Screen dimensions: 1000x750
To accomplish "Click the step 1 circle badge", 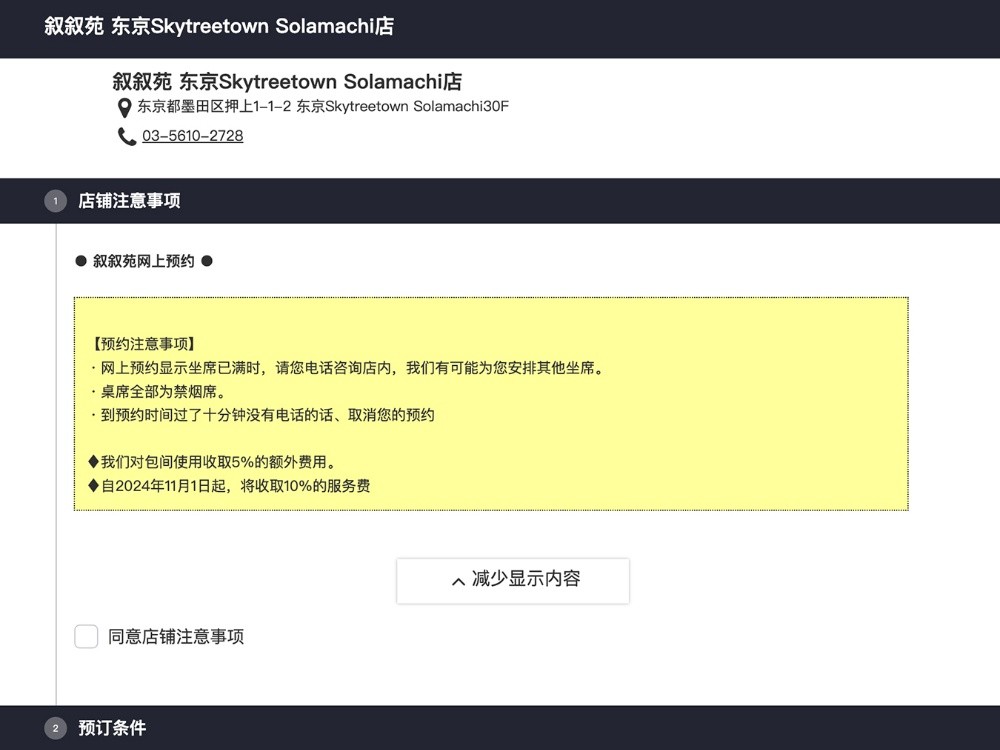I will [55, 201].
